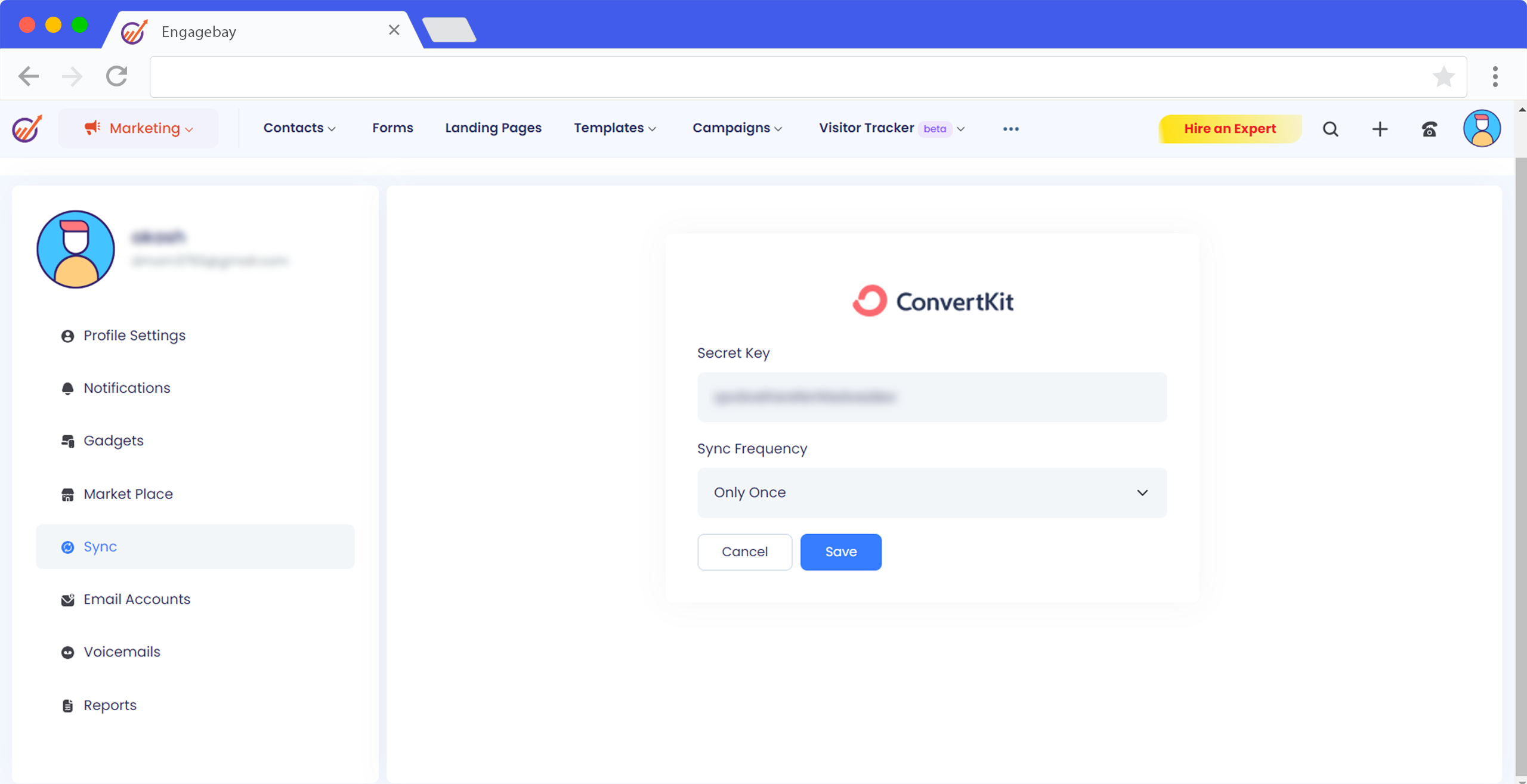Go back in the browser
This screenshot has height=784, width=1527.
pos(28,76)
